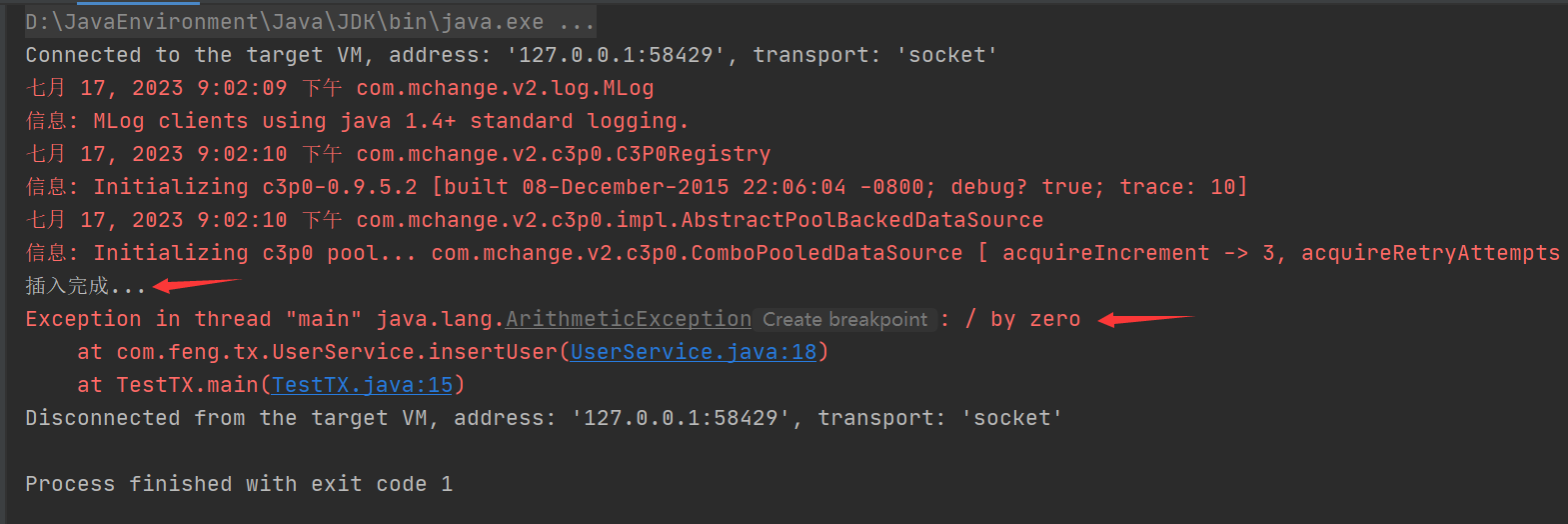Click the "Connected to the target VM" line
Screen dimensions: 1568x524
coord(510,55)
